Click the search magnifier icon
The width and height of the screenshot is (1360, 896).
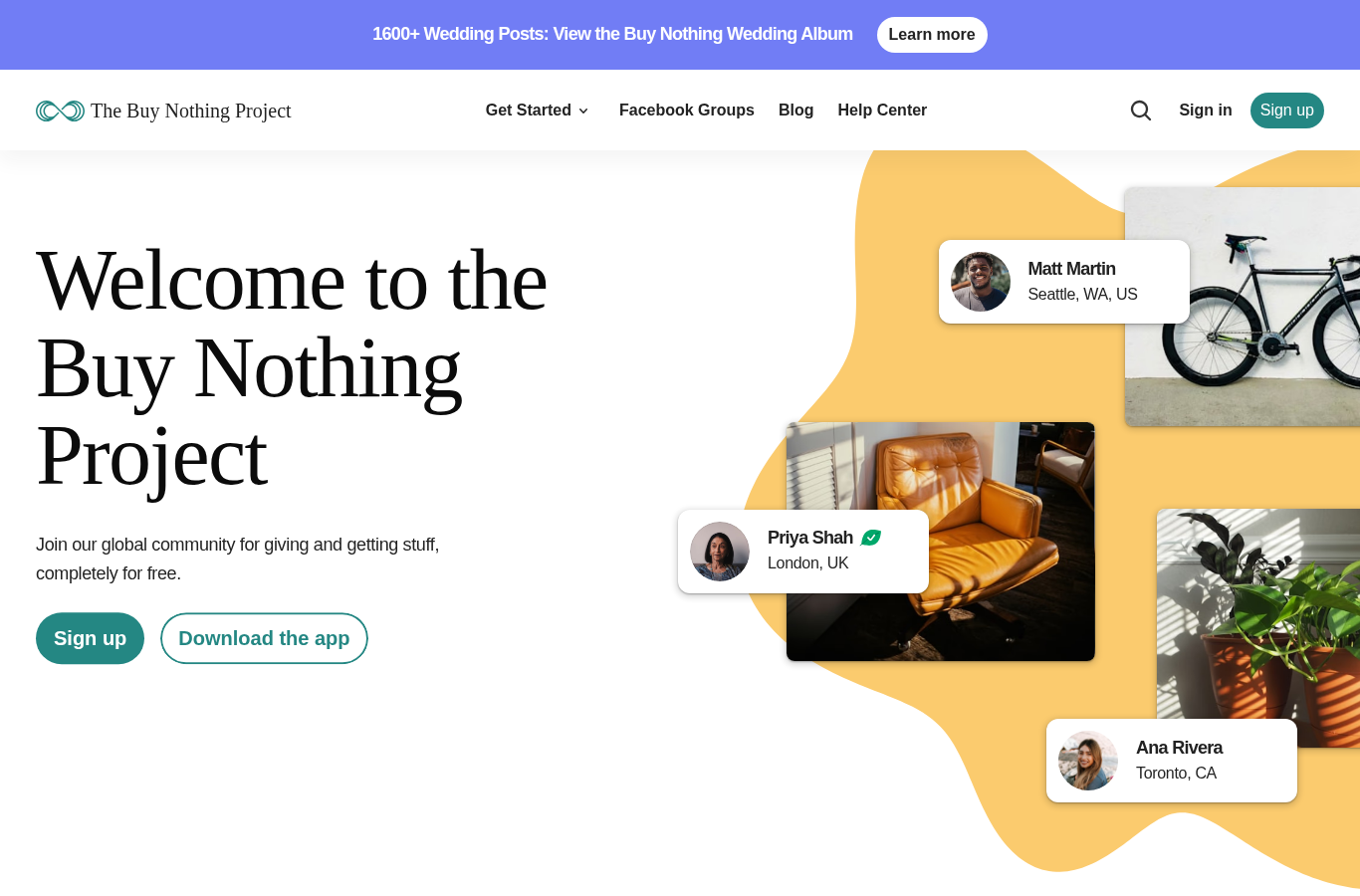(x=1141, y=111)
